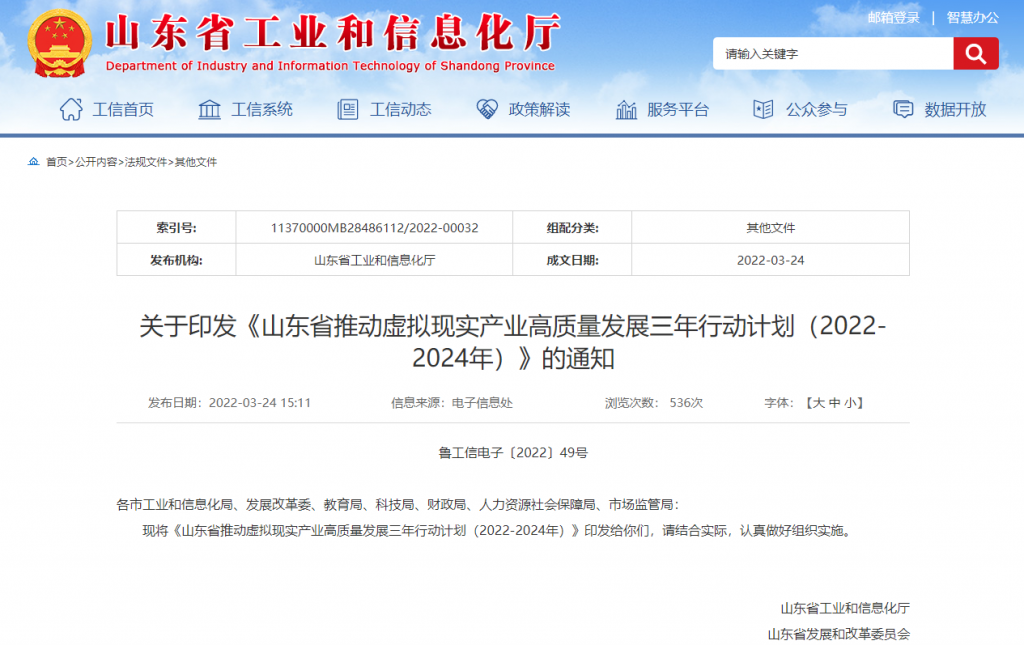Click the book icon beside 公众参与
Screen dimensions: 1024x645
[763, 109]
